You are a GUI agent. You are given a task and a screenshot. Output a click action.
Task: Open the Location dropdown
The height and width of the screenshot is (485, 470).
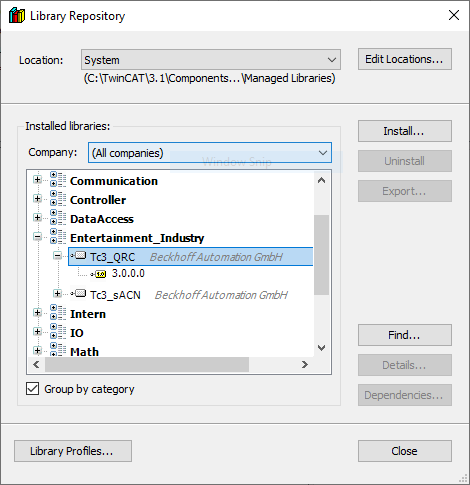tap(211, 60)
